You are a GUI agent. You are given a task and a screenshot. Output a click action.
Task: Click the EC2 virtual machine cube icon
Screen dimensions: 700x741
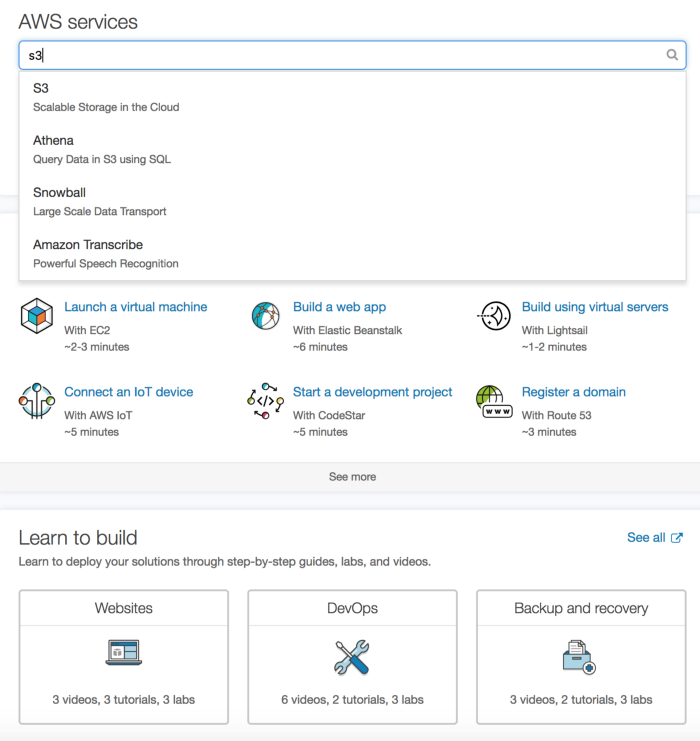[x=36, y=315]
